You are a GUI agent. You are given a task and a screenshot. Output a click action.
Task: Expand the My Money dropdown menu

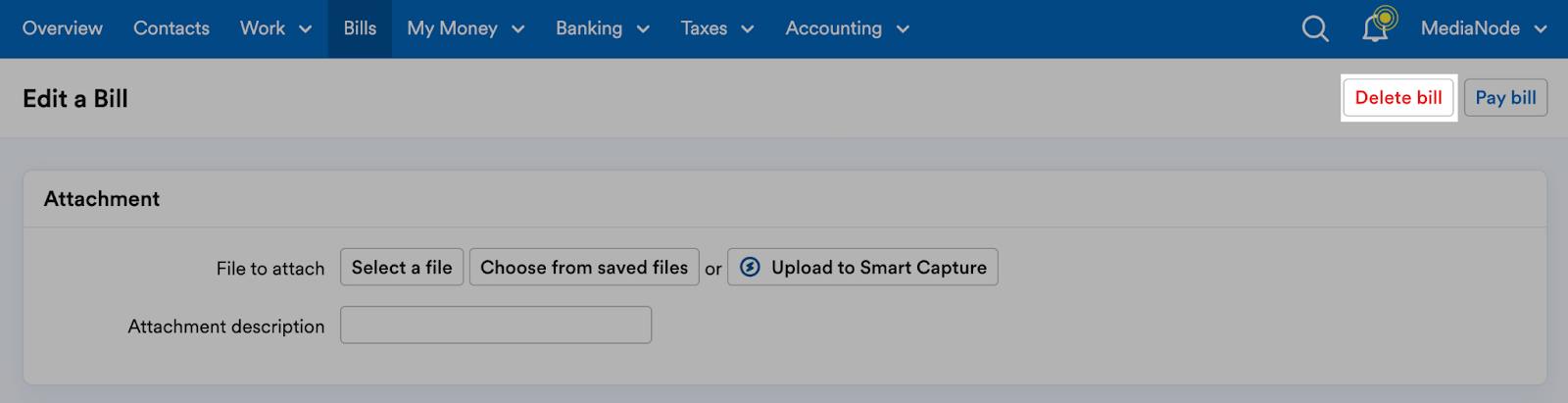(x=465, y=28)
